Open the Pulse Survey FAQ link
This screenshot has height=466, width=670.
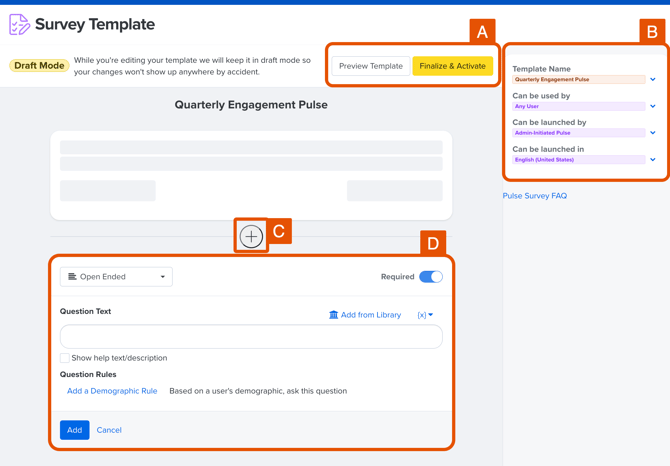click(535, 196)
